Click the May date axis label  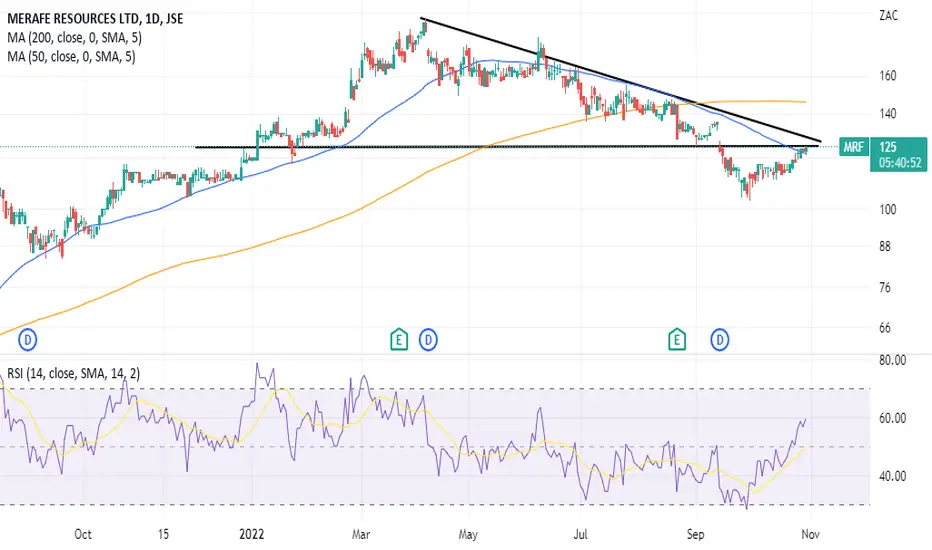(468, 534)
